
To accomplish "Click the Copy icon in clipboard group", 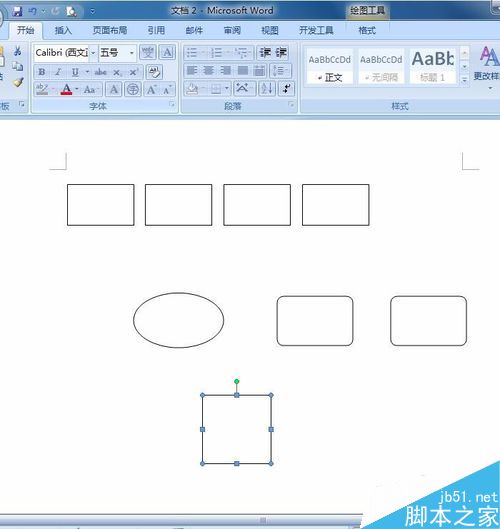I will 18,66.
